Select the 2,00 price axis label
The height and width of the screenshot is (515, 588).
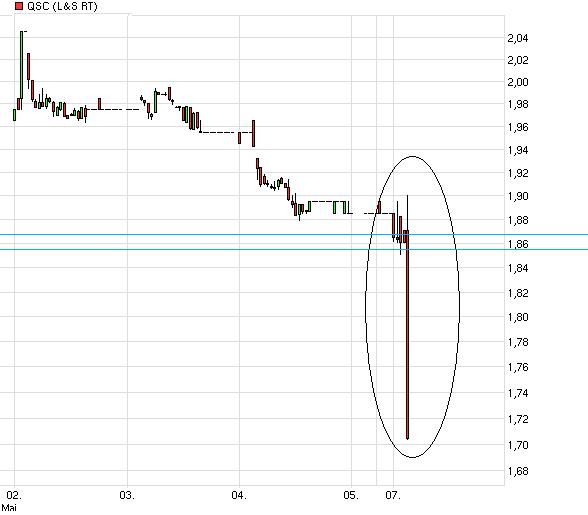point(518,82)
